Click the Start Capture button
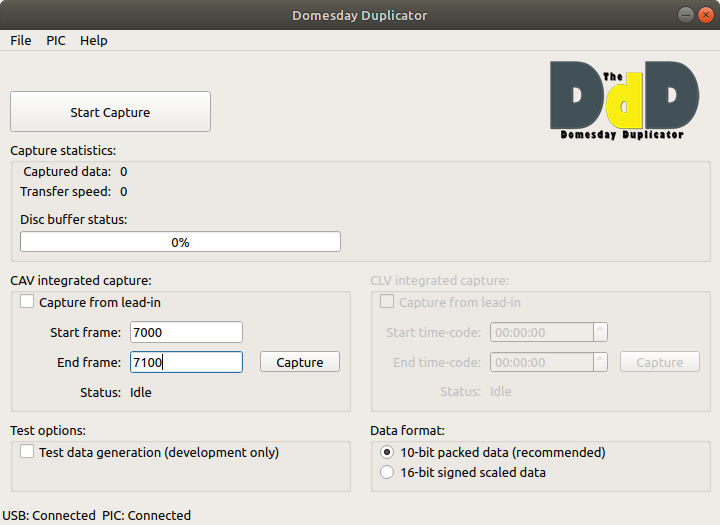Screen dimensions: 720x525 110,112
